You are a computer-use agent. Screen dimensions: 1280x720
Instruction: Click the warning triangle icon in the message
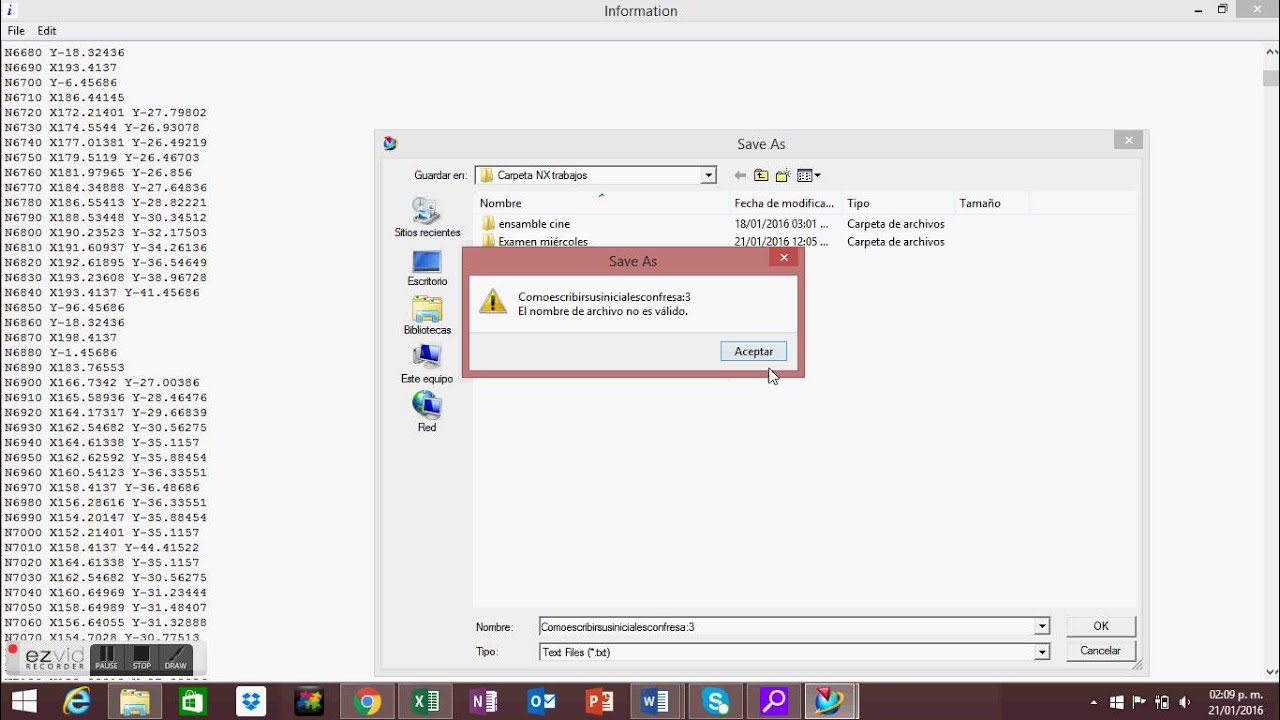point(493,301)
